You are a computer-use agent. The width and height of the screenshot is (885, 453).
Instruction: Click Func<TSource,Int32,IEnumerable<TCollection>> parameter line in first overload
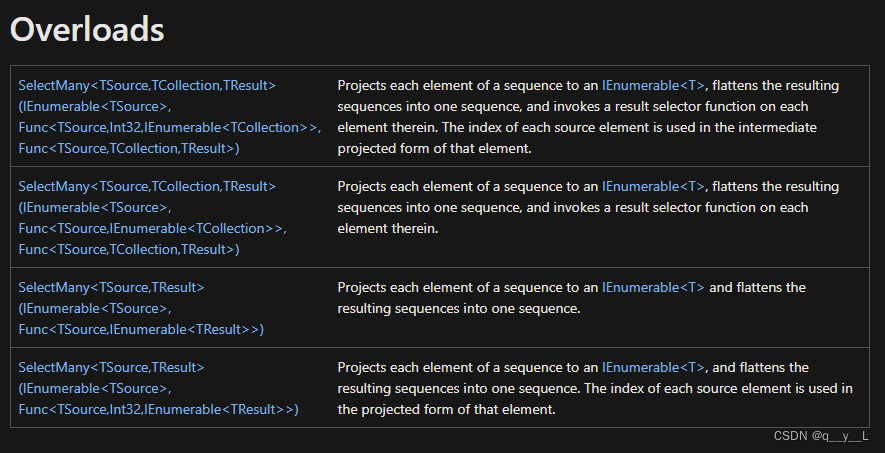(x=169, y=128)
